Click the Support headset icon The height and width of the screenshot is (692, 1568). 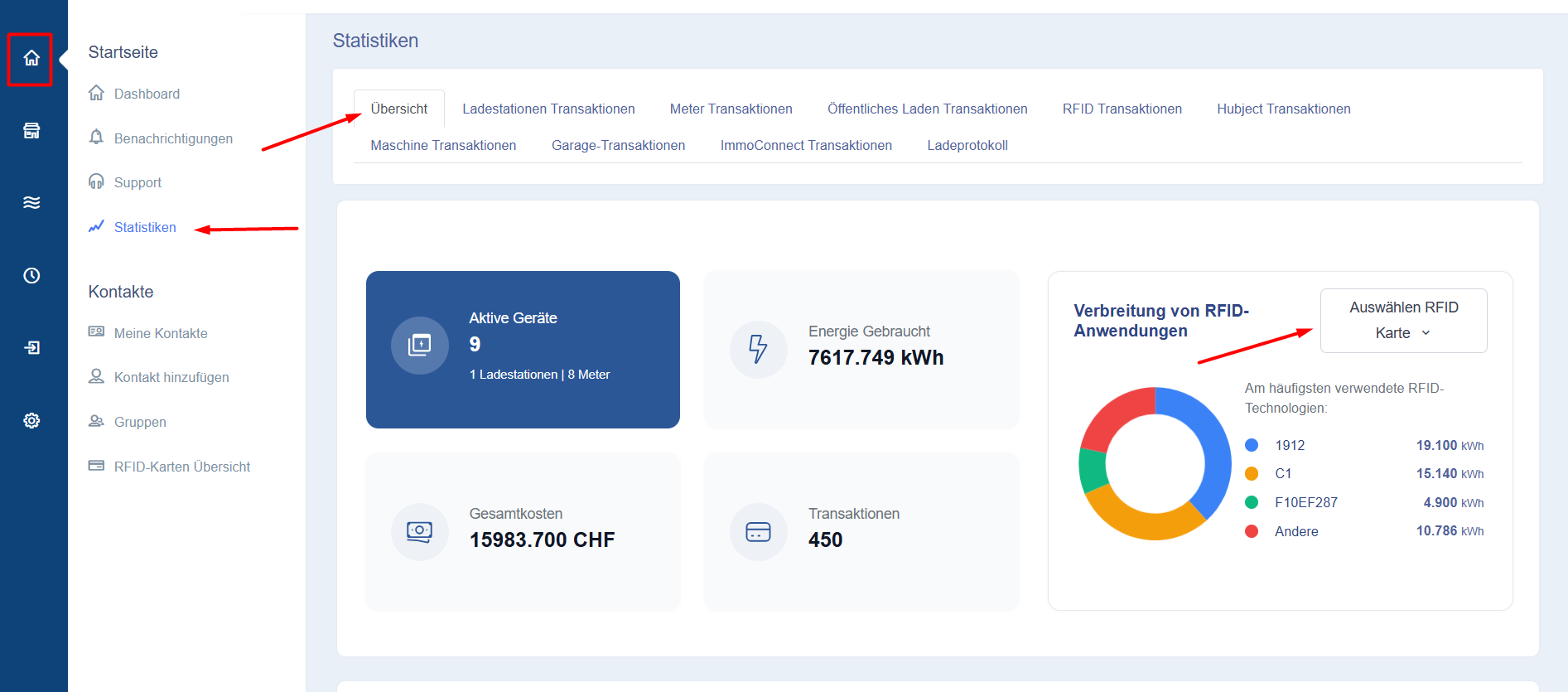click(96, 181)
